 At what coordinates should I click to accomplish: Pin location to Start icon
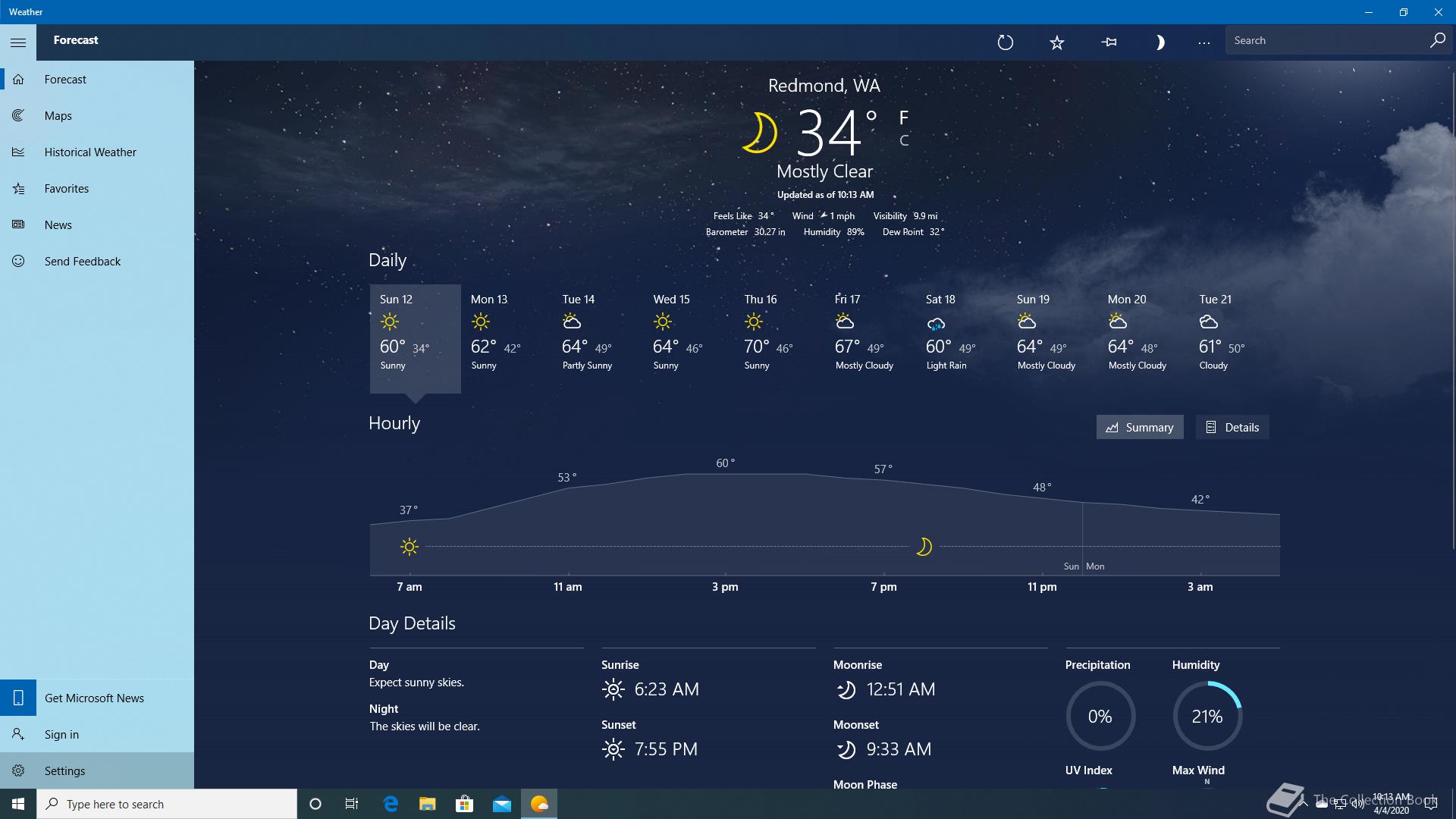pos(1109,42)
